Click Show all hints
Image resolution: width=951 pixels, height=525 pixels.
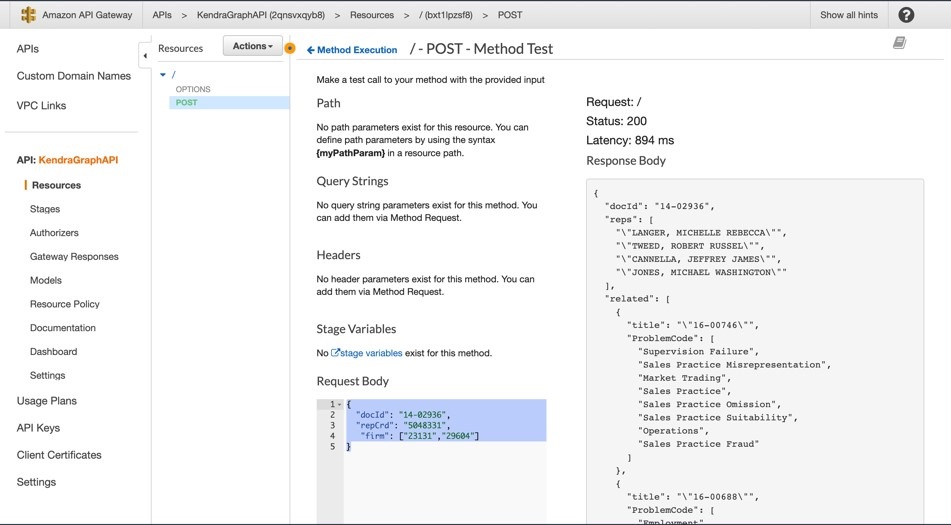[849, 15]
